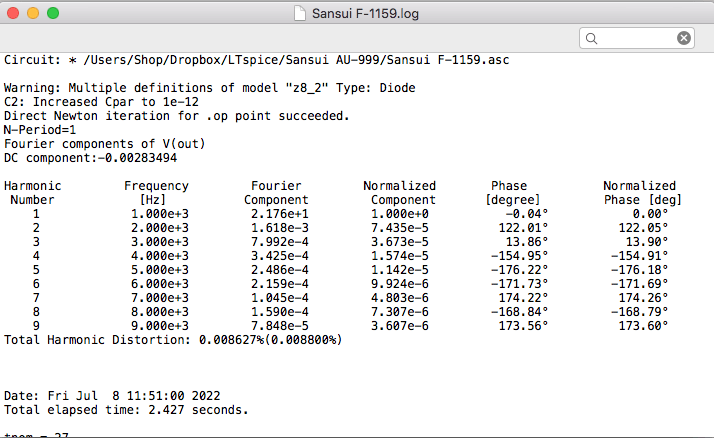The image size is (714, 438).
Task: Click the document icon beside the window title
Action: (x=300, y=13)
